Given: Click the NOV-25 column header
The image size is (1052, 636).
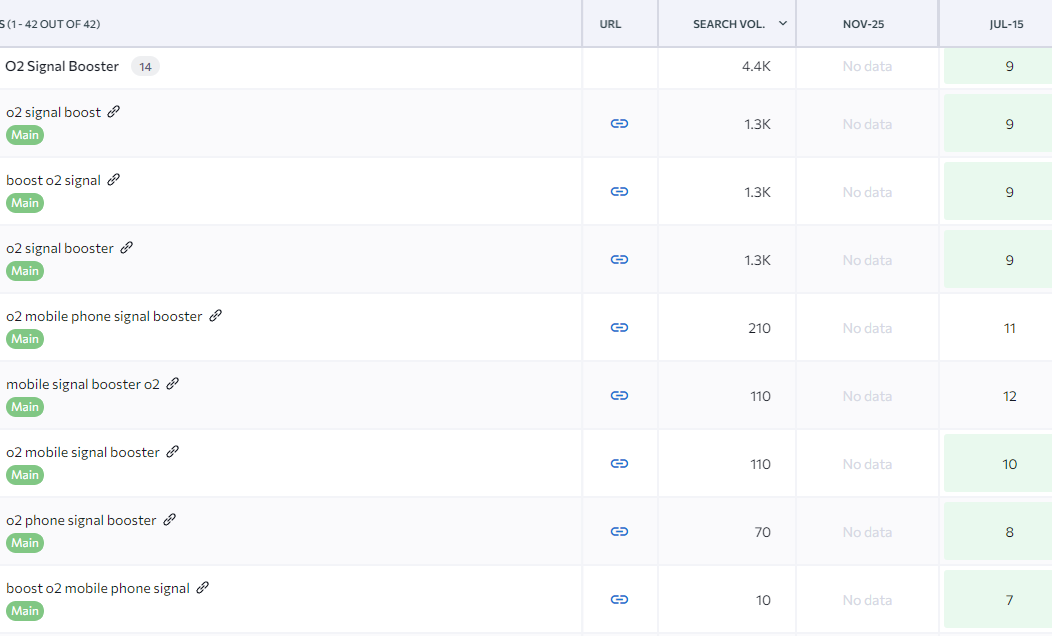Looking at the screenshot, I should 863,24.
